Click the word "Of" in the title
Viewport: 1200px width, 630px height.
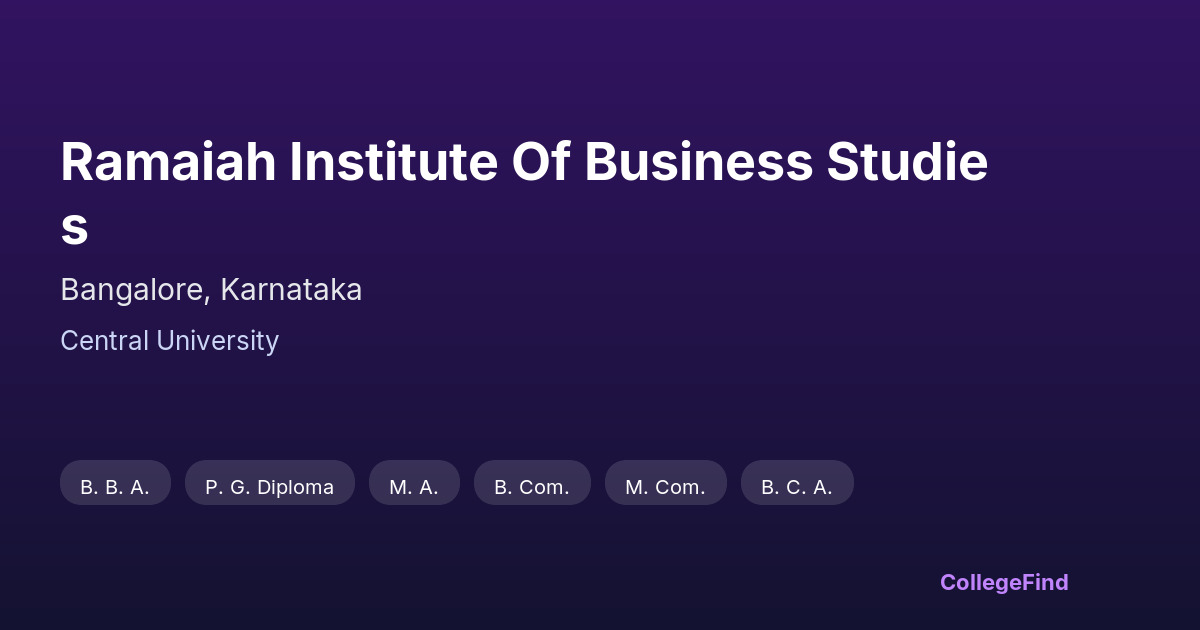[540, 163]
